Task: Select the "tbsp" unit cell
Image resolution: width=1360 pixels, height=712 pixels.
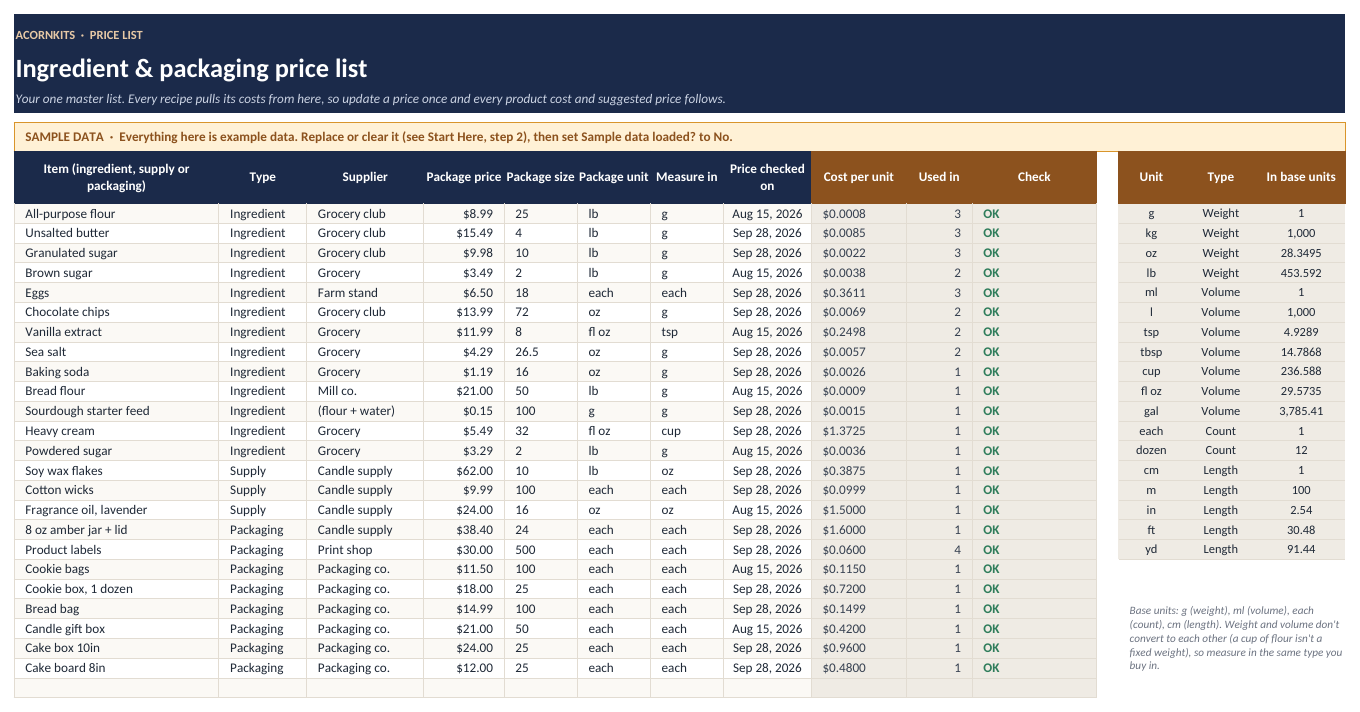Action: click(x=1151, y=352)
